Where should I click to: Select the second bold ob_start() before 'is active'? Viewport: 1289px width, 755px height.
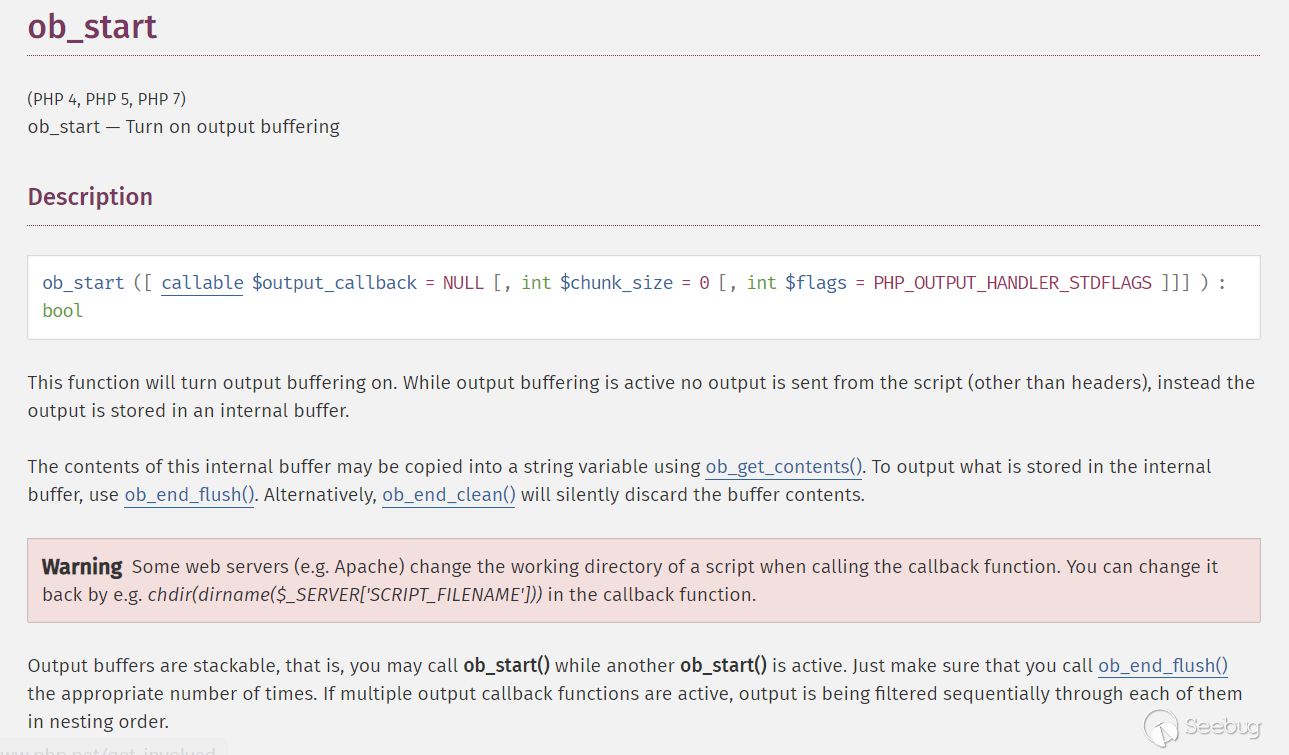pos(724,666)
